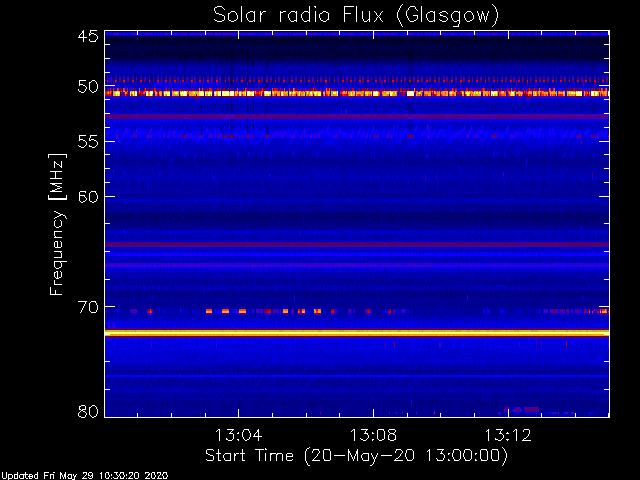Click the 70 frequency tick label
This screenshot has width=640, height=480.
coord(88,307)
